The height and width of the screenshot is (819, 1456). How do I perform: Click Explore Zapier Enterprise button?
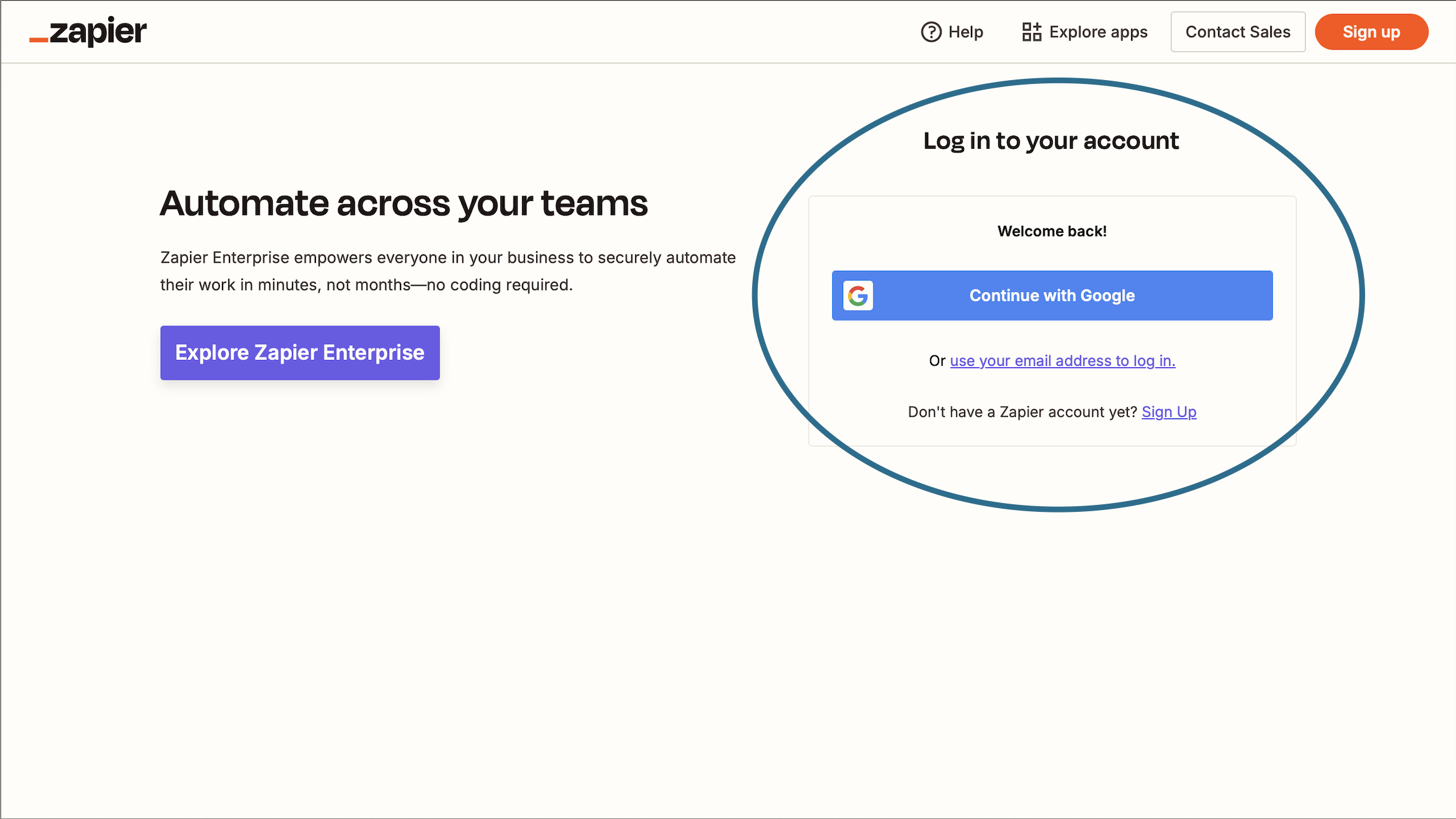coord(299,353)
